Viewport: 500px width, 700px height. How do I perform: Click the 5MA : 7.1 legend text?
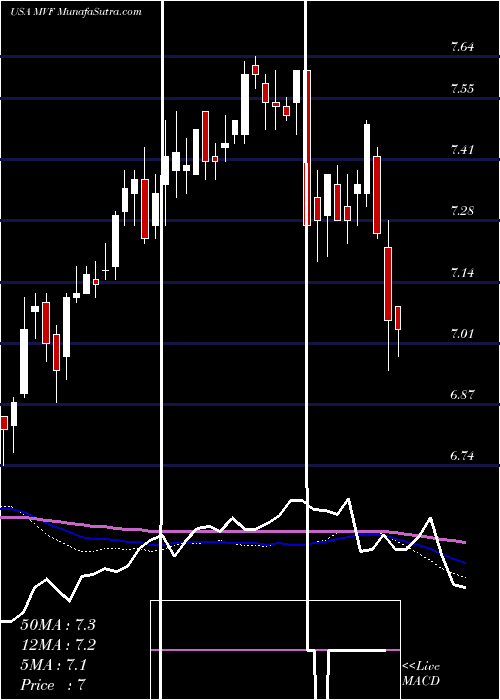click(x=54, y=665)
